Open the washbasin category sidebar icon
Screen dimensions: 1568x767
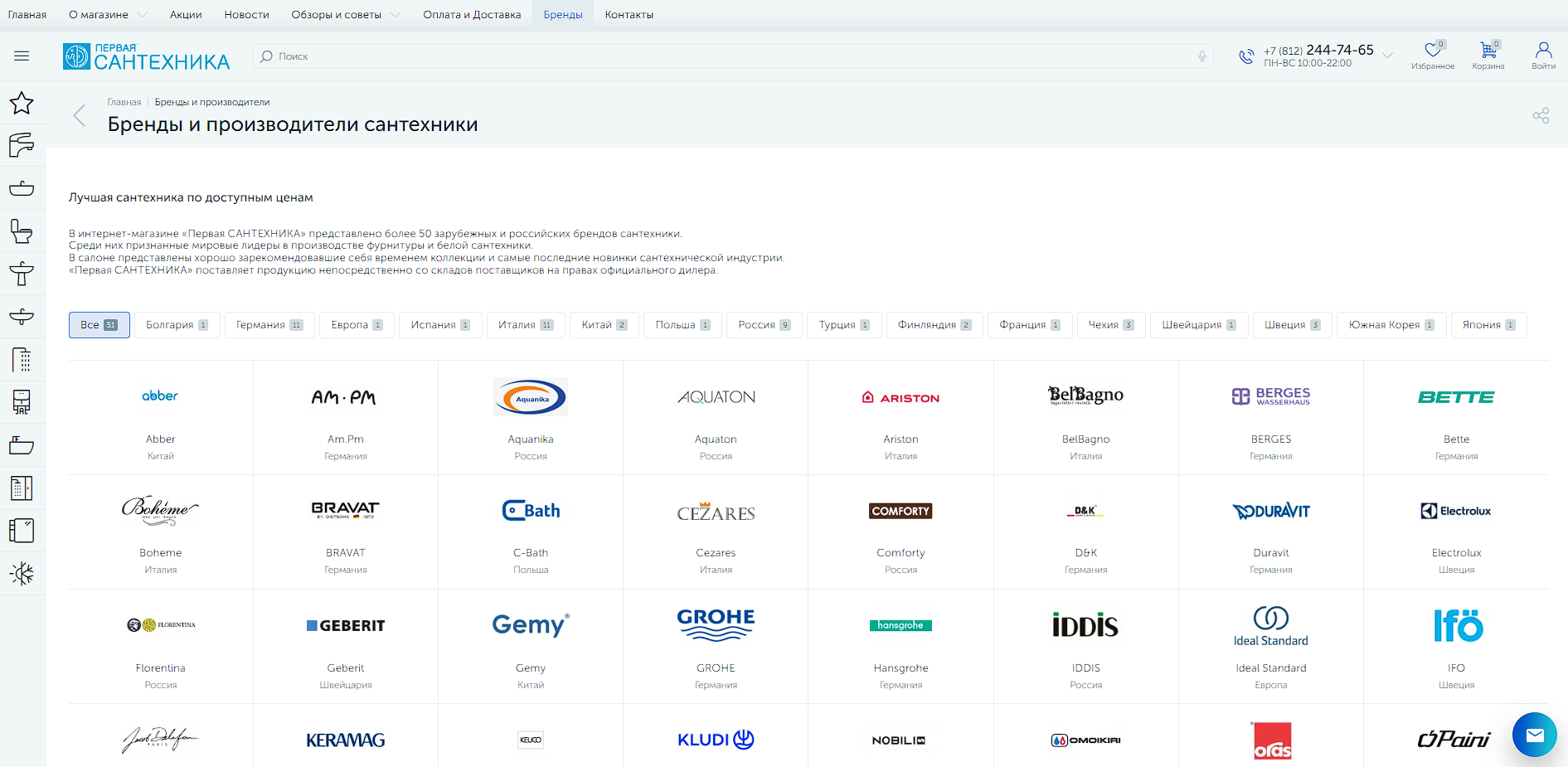pyautogui.click(x=22, y=188)
